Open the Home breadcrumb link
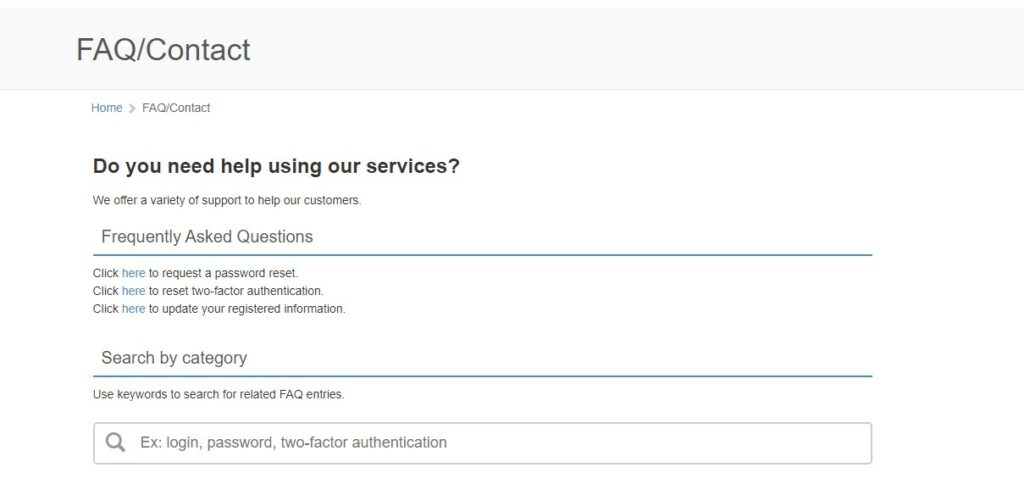This screenshot has width=1024, height=484. pyautogui.click(x=106, y=108)
